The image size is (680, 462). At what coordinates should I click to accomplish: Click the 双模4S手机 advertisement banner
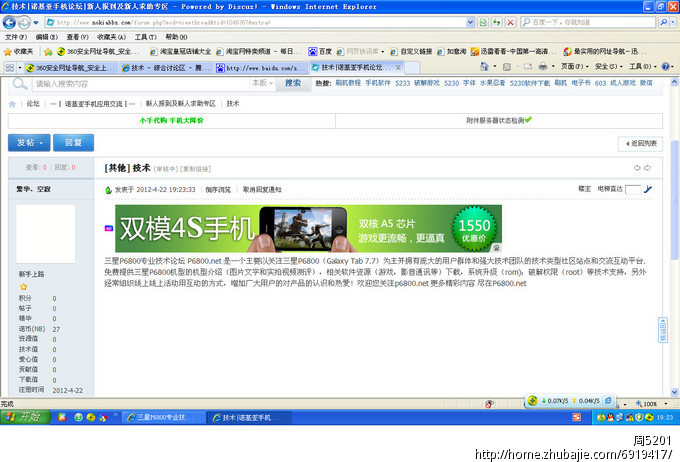pos(308,228)
